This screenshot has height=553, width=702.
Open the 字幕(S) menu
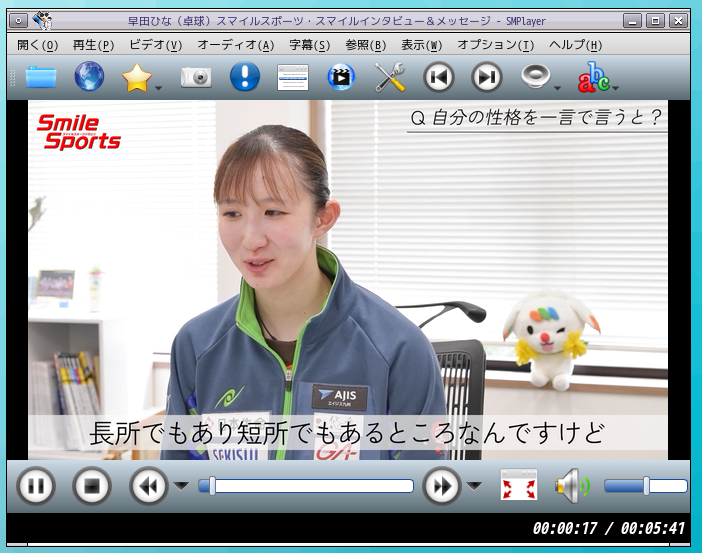coord(309,45)
